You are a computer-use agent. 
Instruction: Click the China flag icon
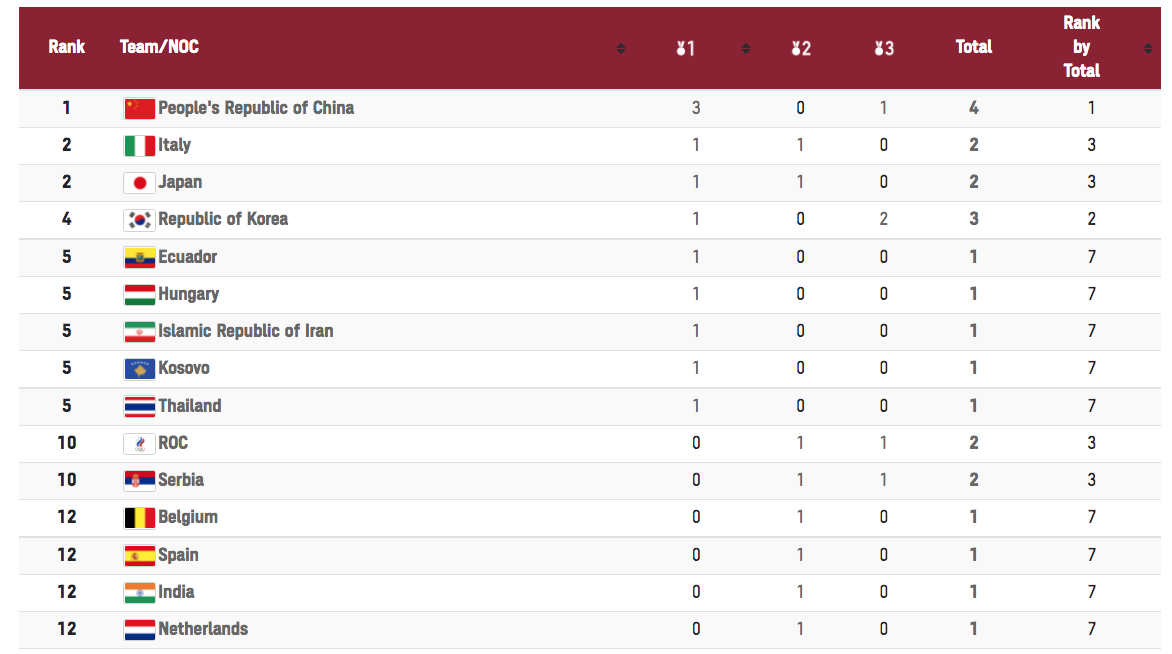(139, 108)
